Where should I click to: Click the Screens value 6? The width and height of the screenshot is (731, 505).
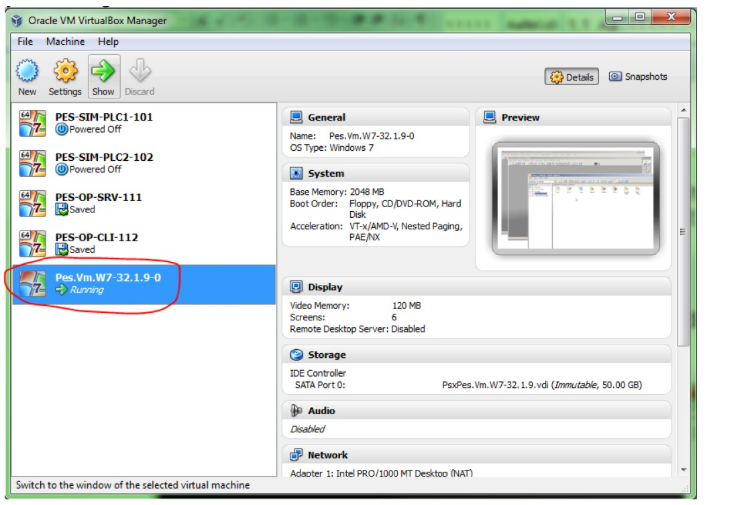pyautogui.click(x=394, y=318)
